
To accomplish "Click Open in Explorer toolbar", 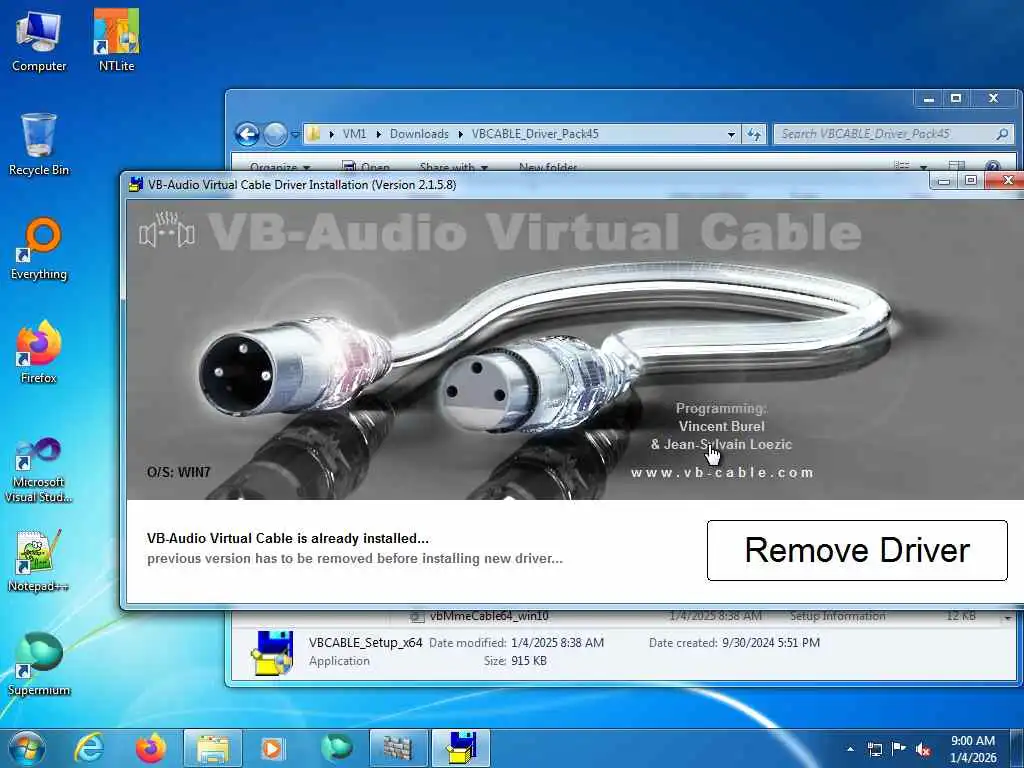I will [x=366, y=167].
